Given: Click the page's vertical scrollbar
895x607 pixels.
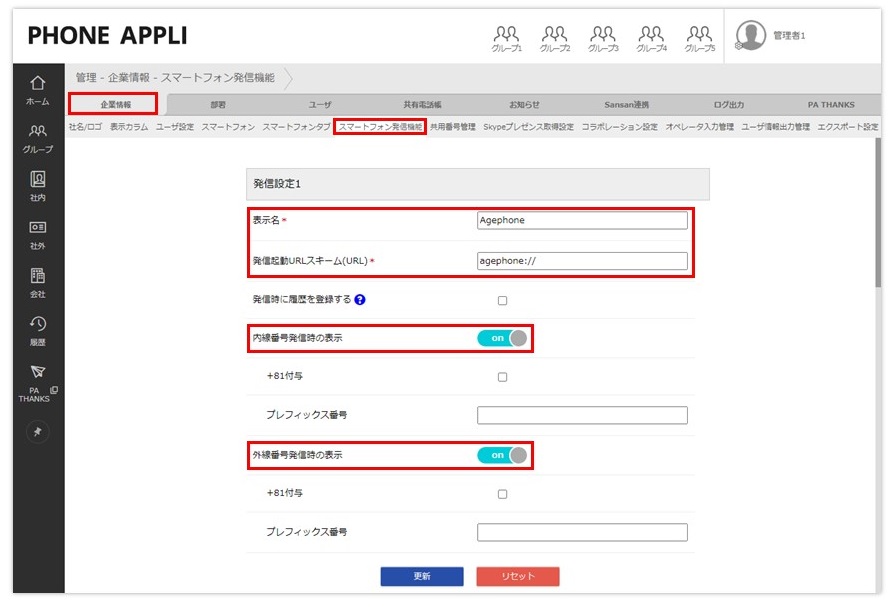Looking at the screenshot, I should (877, 220).
